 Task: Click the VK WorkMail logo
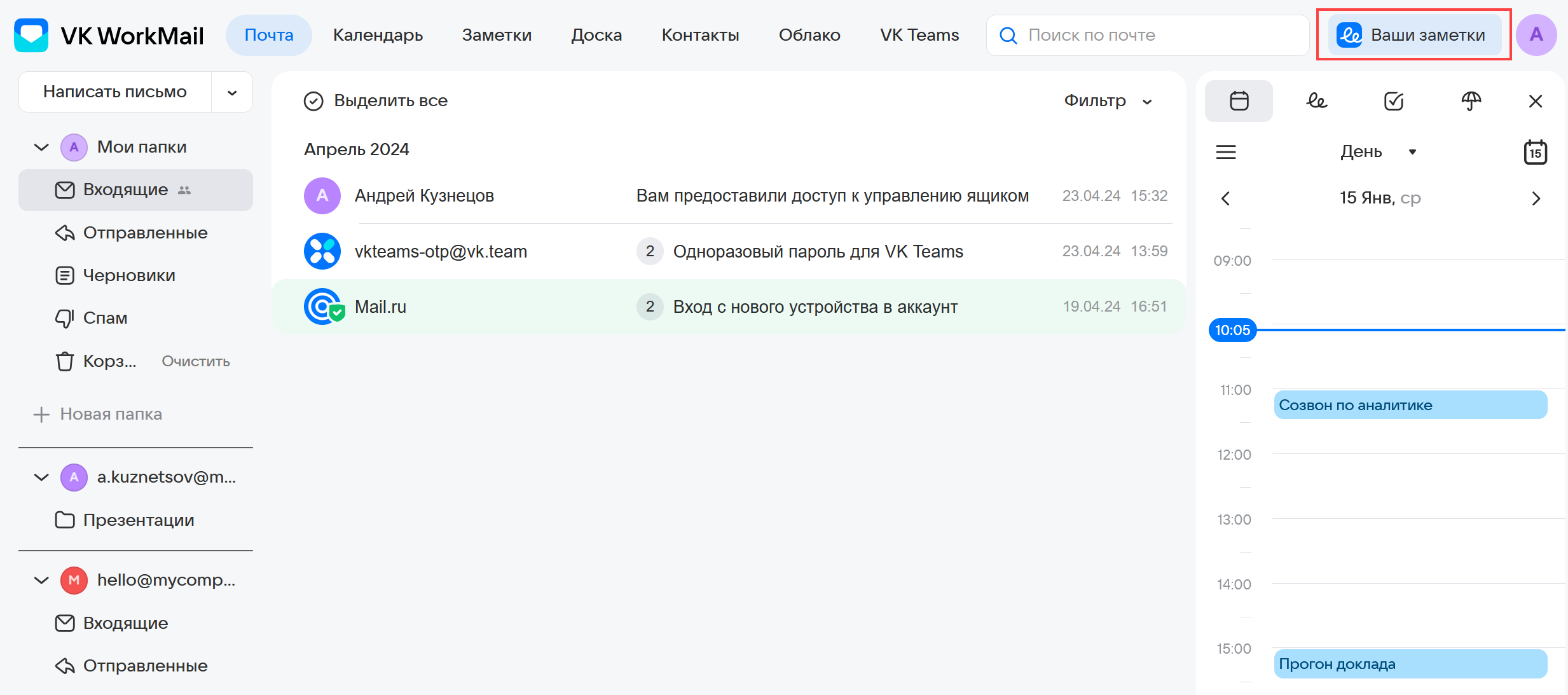coord(109,35)
